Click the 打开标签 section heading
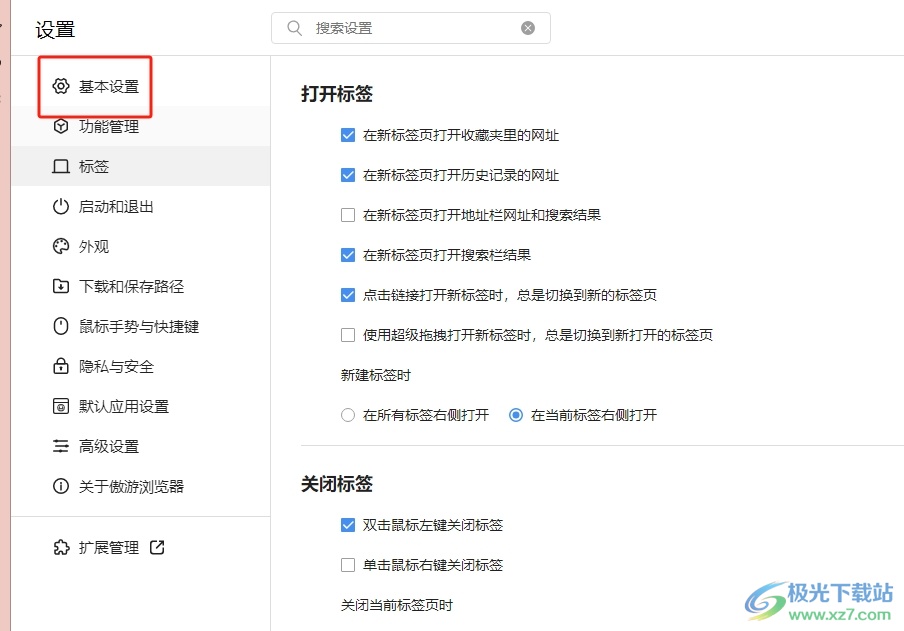The image size is (904, 631). pyautogui.click(x=337, y=93)
